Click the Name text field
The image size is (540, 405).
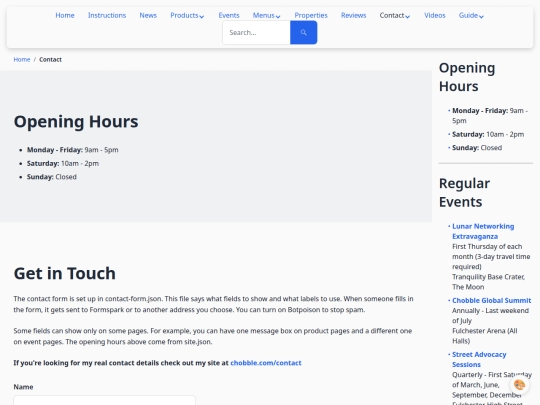[104, 400]
